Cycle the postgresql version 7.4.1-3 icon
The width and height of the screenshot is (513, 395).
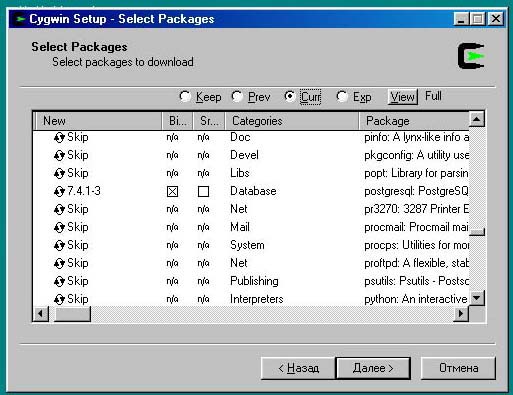59,191
